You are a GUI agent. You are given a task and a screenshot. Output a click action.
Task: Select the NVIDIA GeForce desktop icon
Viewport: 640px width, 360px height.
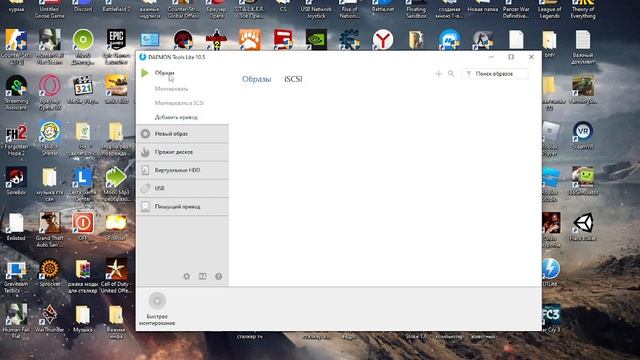[316, 40]
